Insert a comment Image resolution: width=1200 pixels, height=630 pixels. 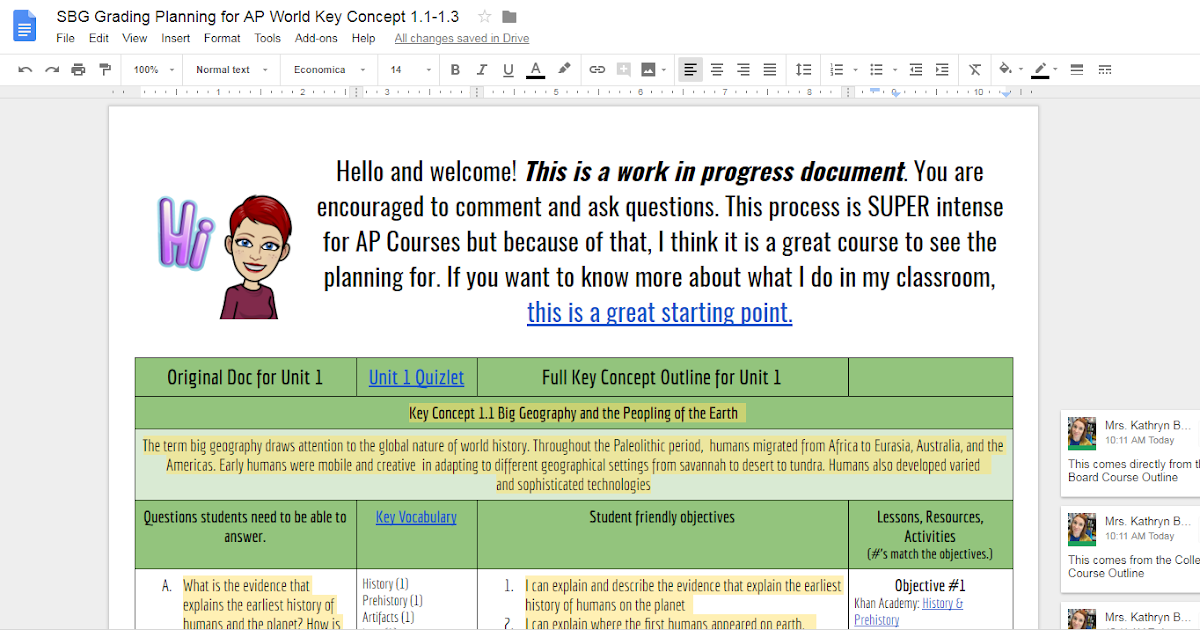click(624, 69)
